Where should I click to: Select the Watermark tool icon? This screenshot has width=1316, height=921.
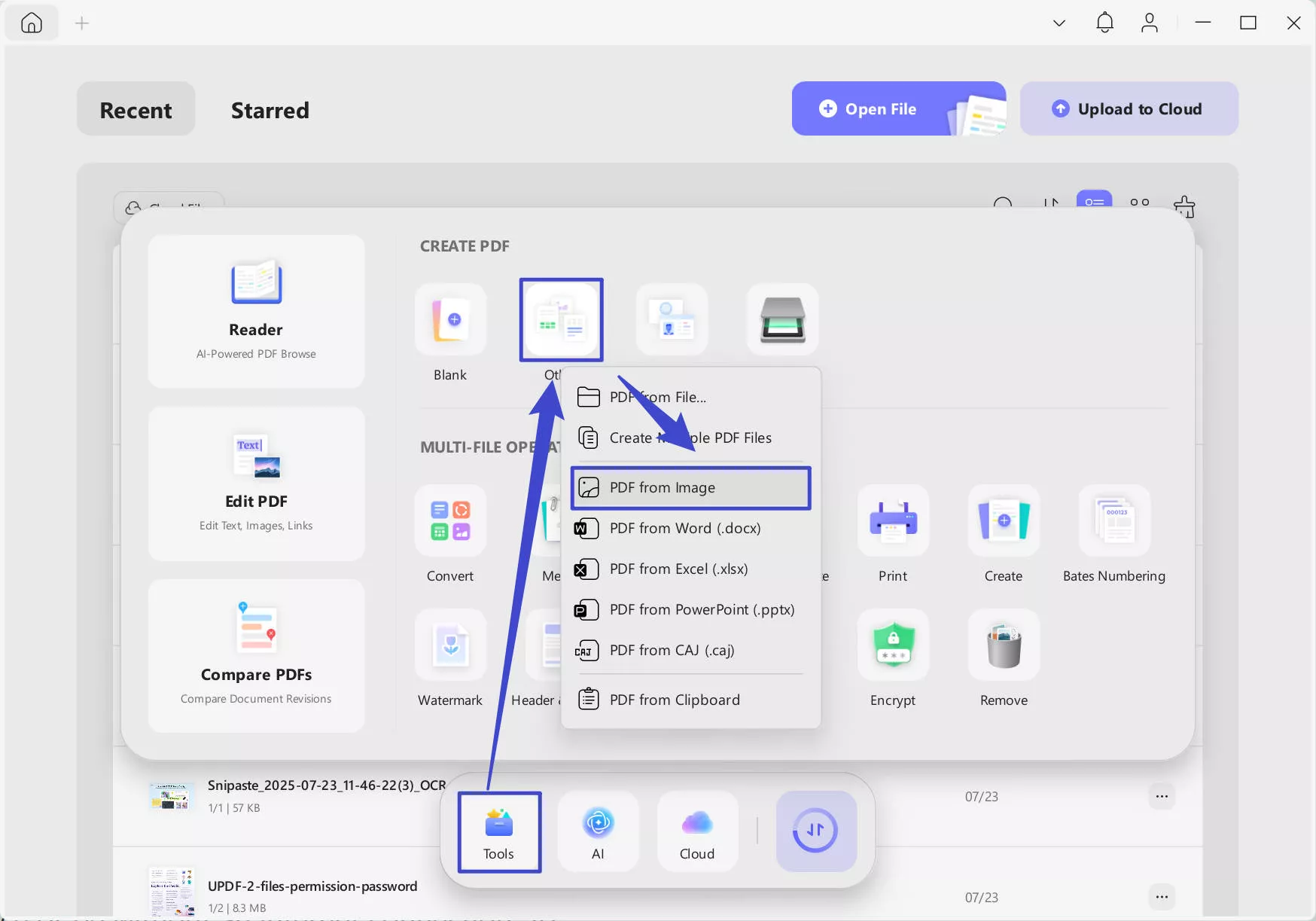click(450, 646)
